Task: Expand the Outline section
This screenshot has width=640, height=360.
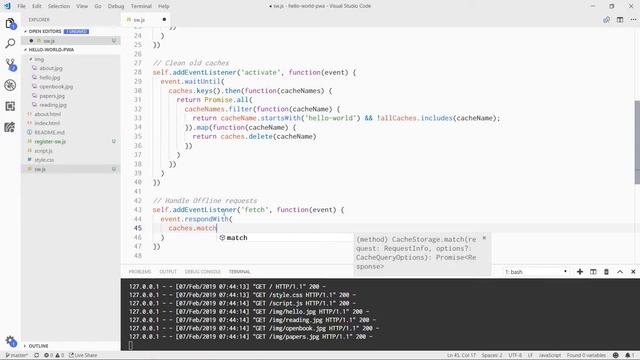Action: [38, 346]
